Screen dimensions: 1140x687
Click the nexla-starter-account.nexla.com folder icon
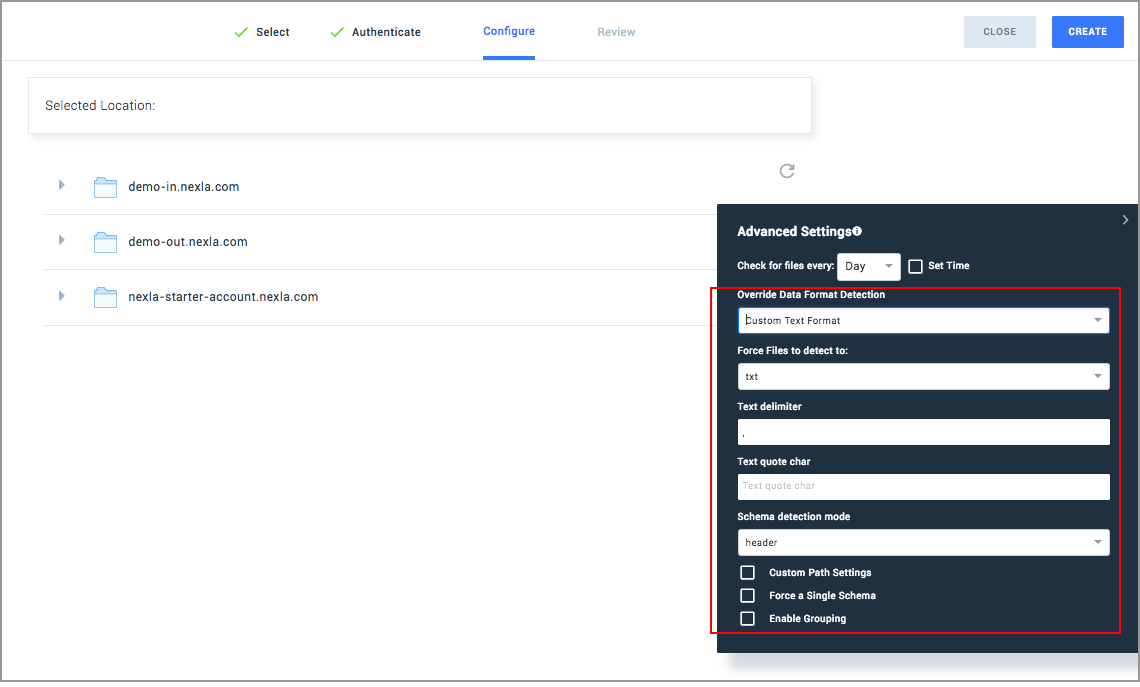(x=105, y=297)
